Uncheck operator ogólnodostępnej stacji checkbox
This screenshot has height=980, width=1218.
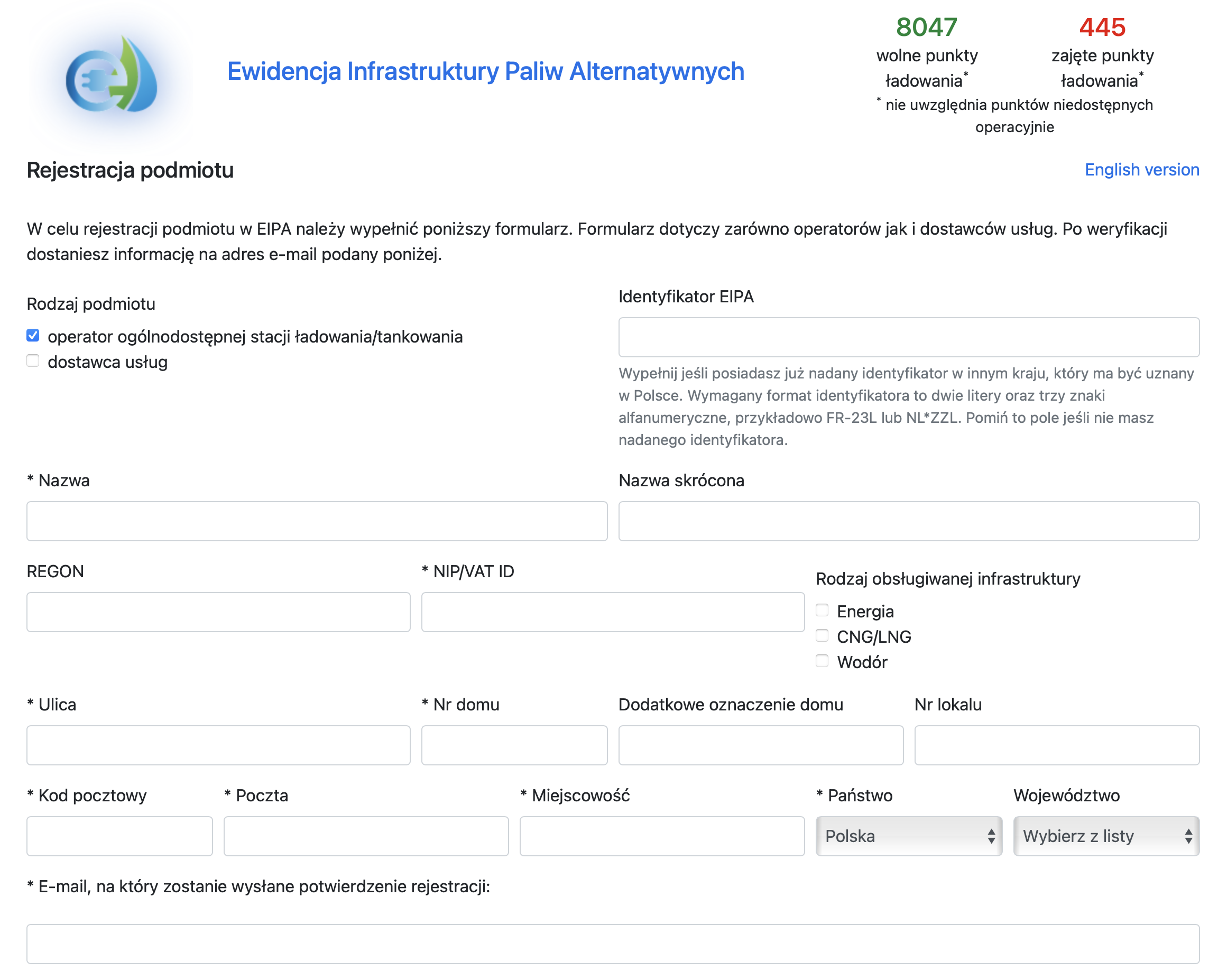[33, 336]
